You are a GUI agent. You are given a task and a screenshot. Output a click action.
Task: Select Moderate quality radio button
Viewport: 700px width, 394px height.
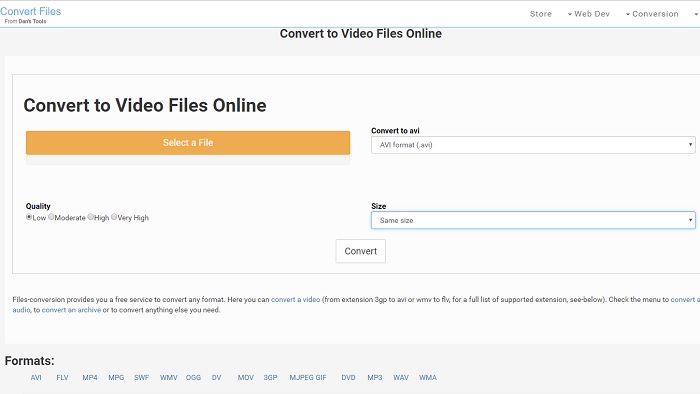(x=51, y=217)
